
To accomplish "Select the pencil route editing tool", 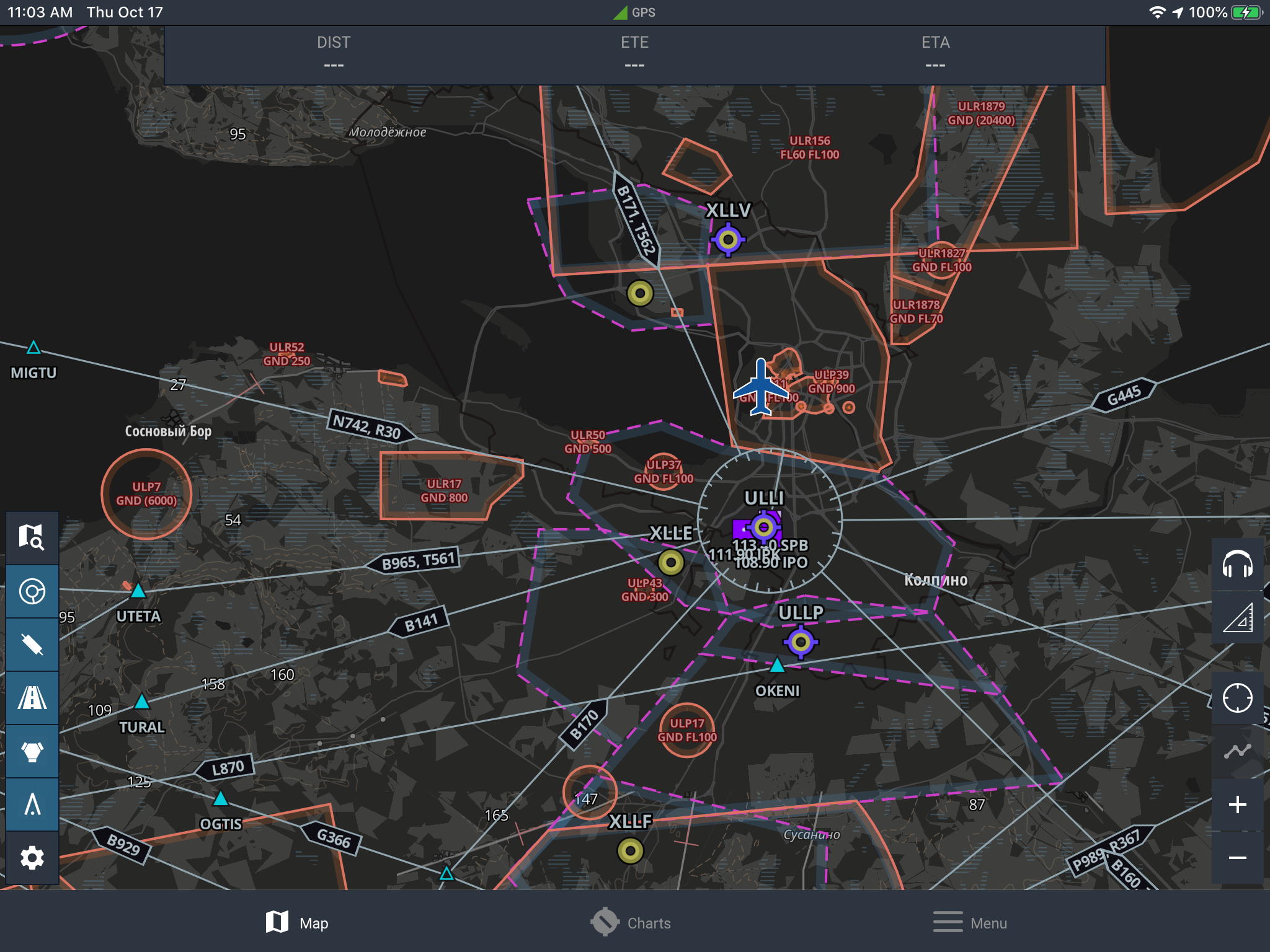I will [x=32, y=645].
